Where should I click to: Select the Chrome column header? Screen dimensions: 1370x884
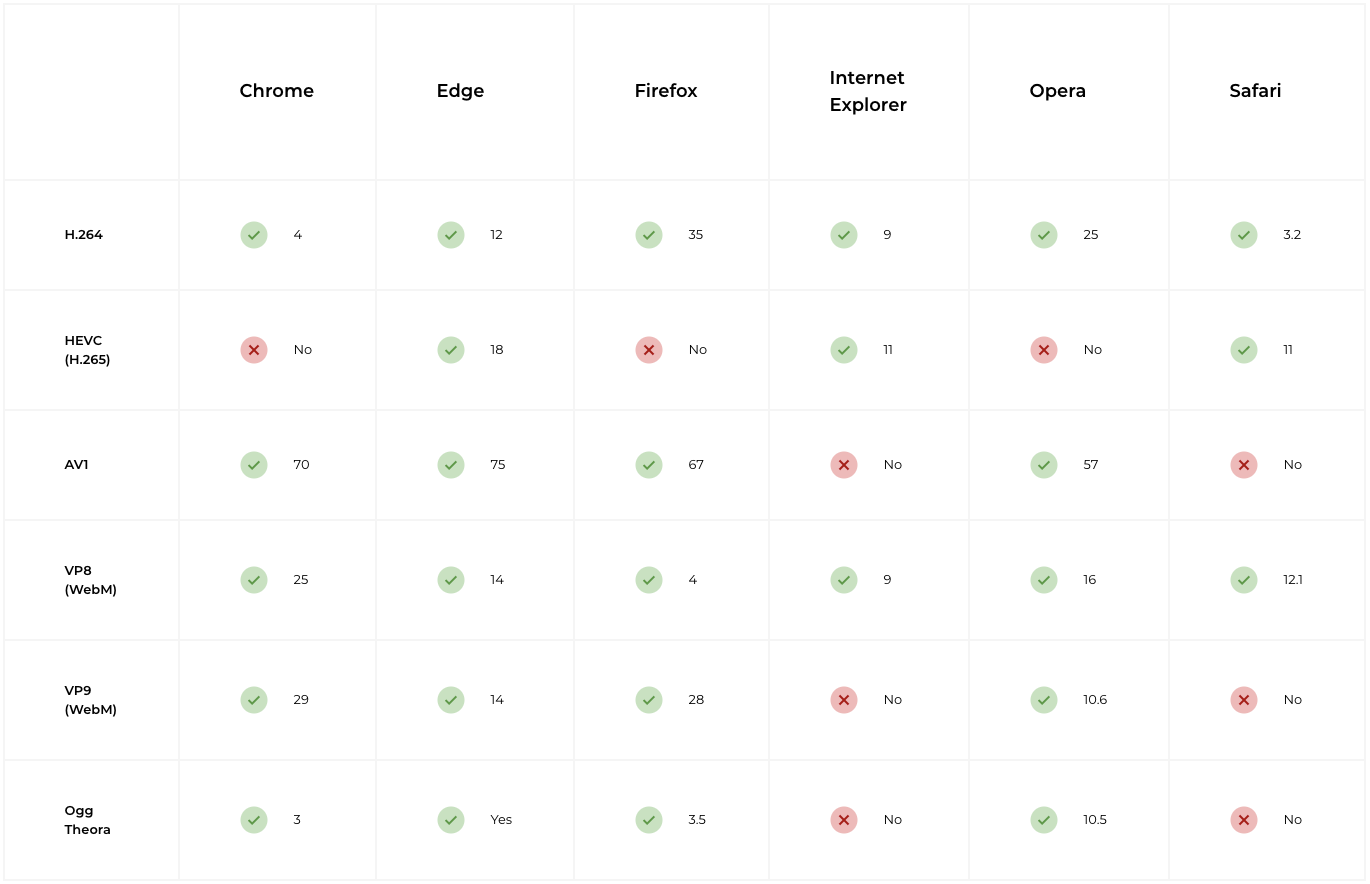point(277,91)
